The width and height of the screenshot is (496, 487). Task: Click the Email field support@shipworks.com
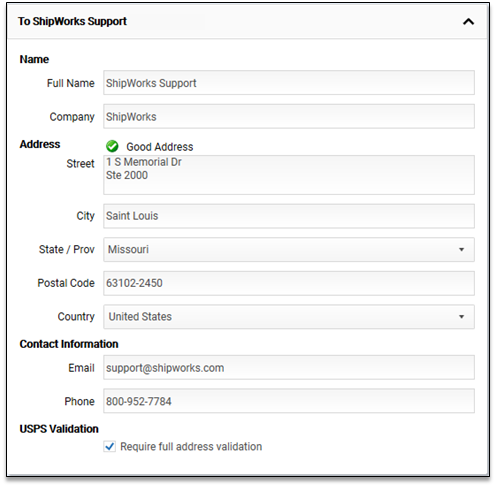coord(289,367)
